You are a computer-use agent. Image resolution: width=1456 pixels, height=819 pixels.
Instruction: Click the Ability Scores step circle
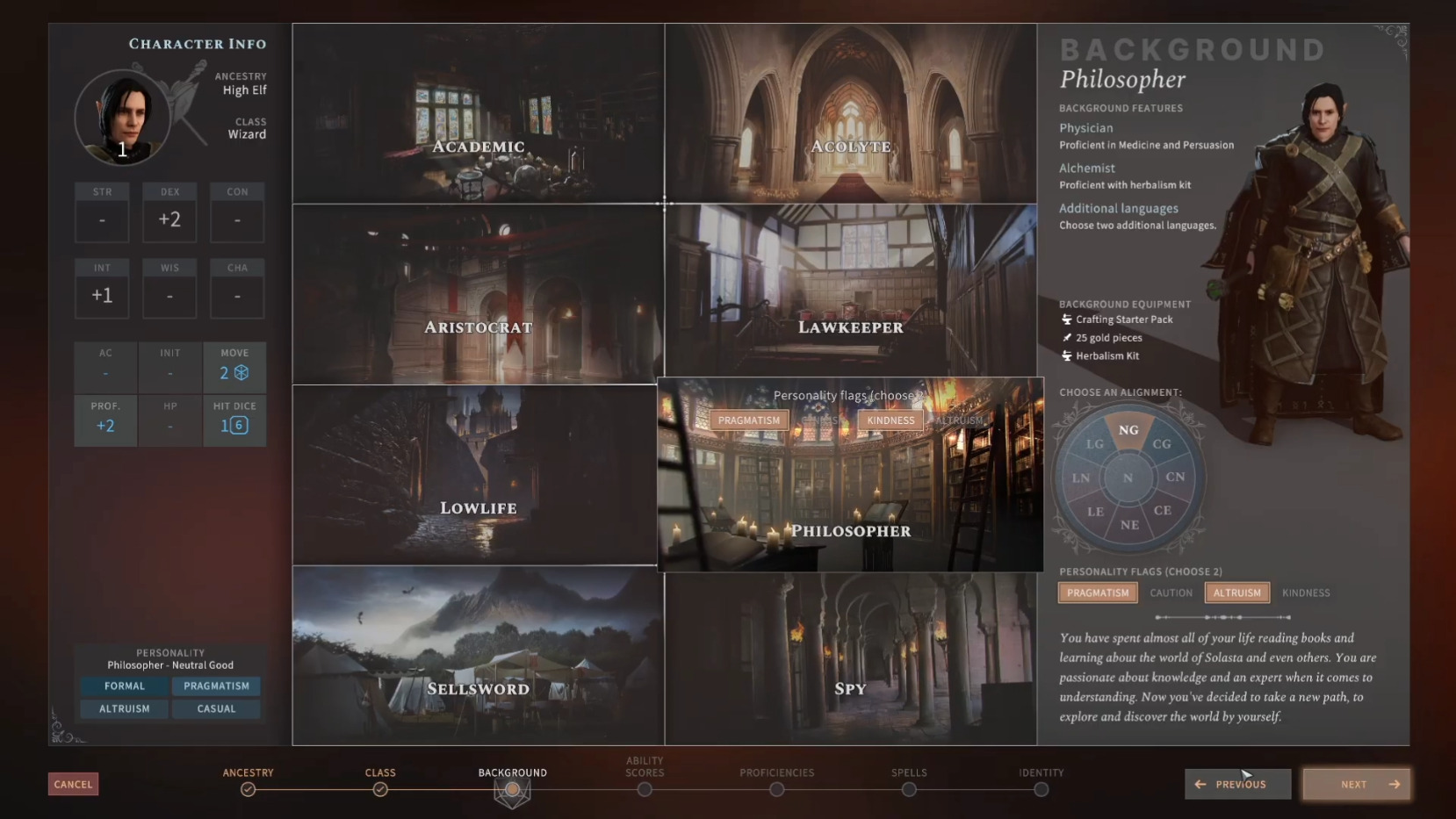tap(645, 789)
